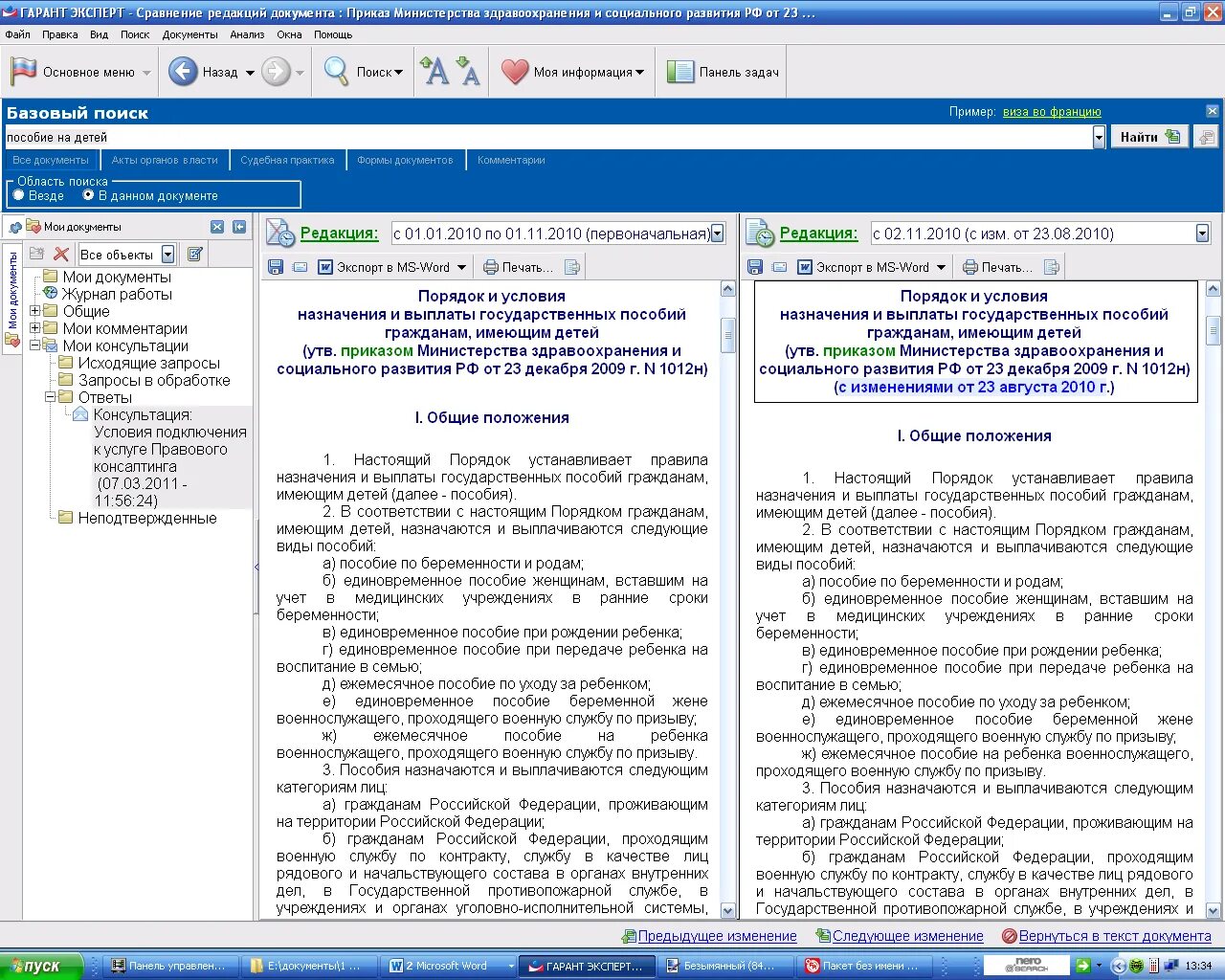Screen dimensions: 1225x980
Task: Create new folder in Мои документы toolbar
Action: click(x=37, y=254)
